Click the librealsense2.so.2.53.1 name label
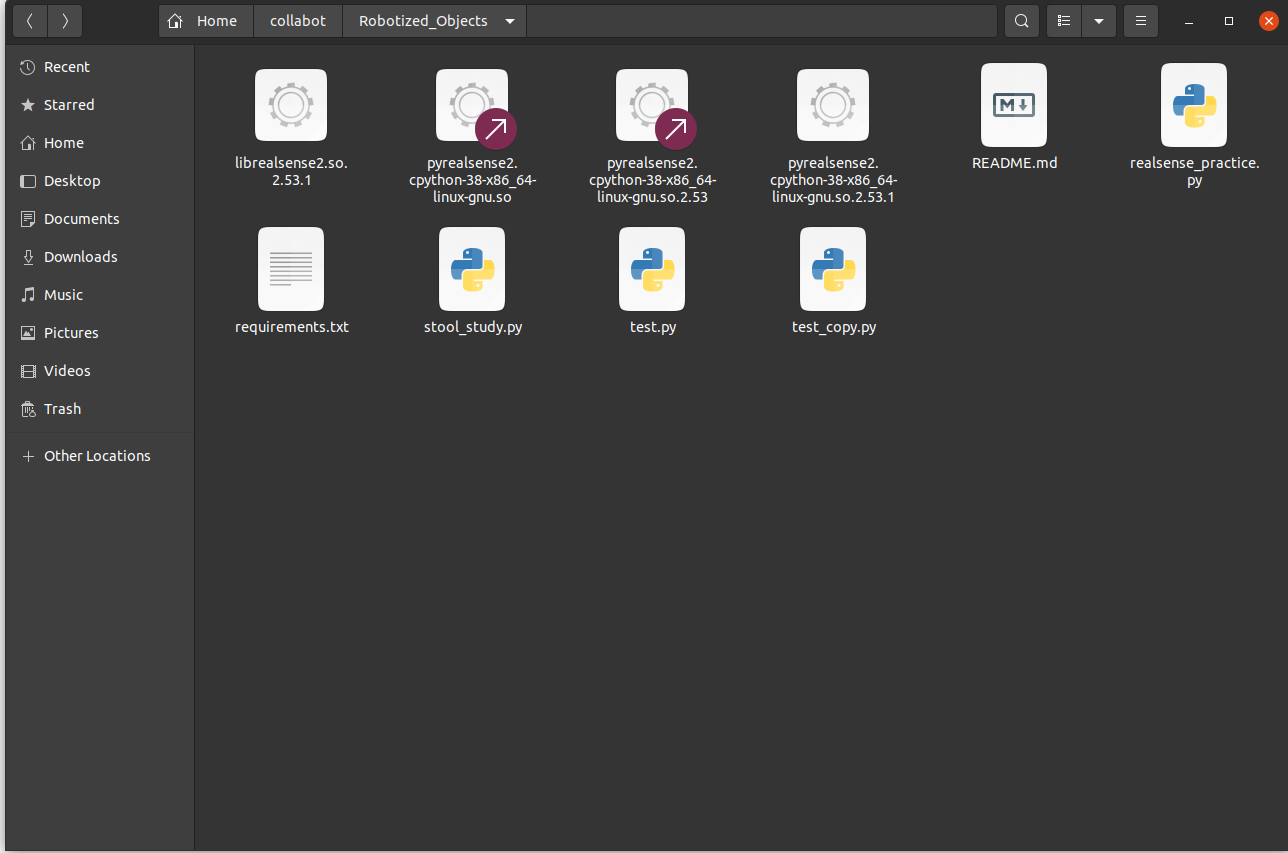The height and width of the screenshot is (853, 1288). [291, 171]
